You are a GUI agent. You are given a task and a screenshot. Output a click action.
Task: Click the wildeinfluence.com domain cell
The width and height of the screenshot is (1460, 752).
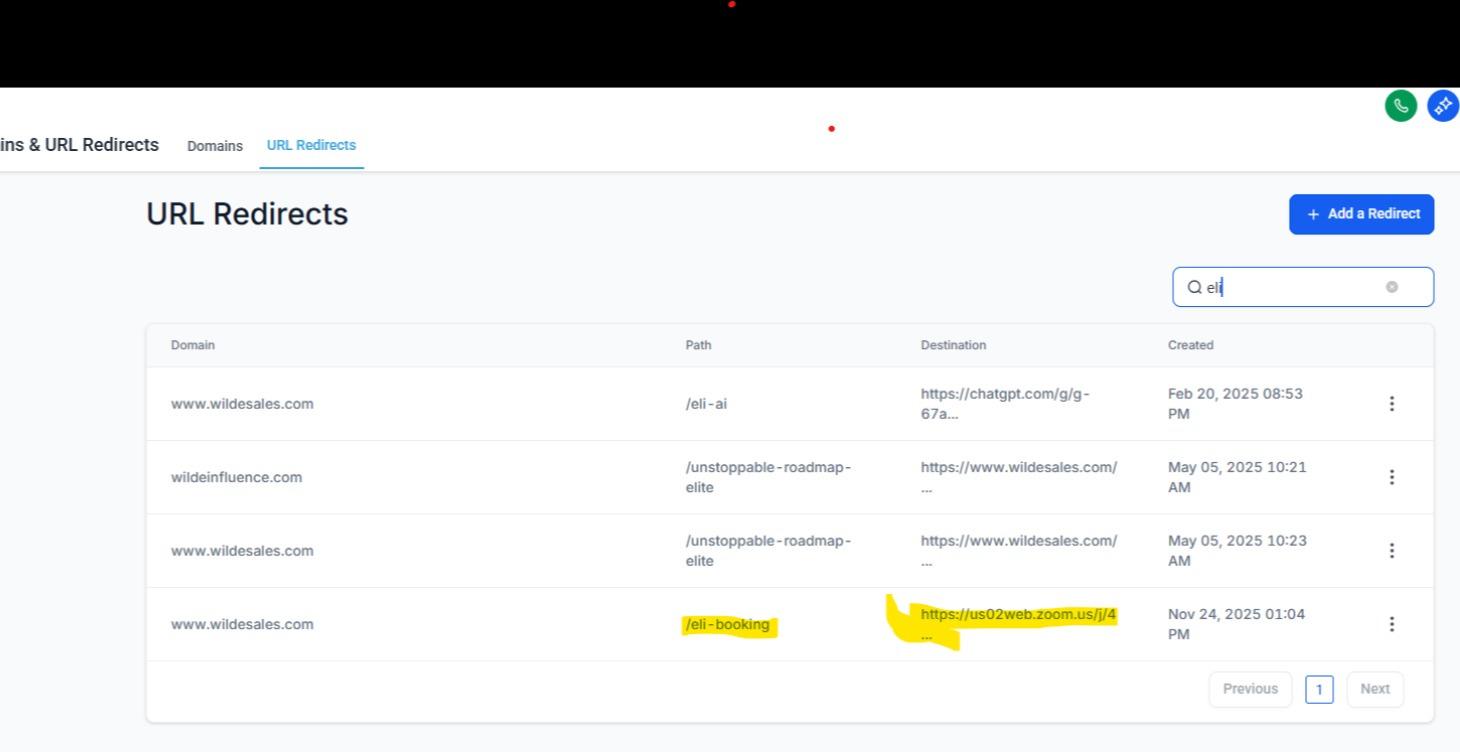point(236,477)
